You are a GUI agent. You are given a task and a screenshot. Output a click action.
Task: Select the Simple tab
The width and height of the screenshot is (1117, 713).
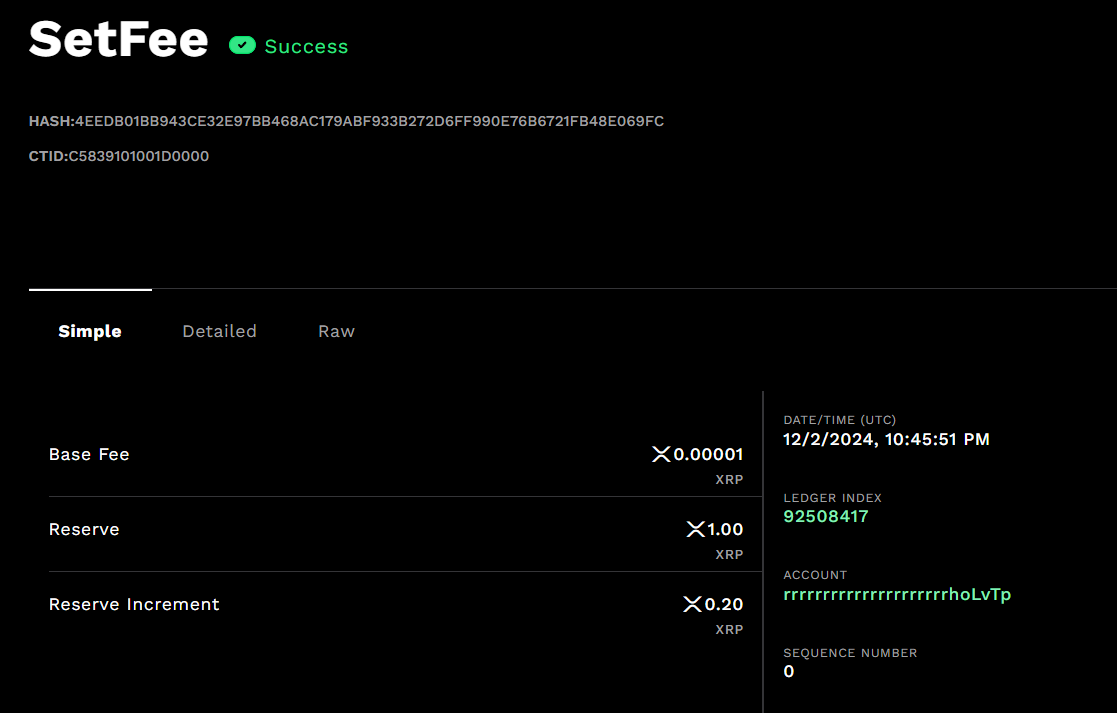[90, 331]
